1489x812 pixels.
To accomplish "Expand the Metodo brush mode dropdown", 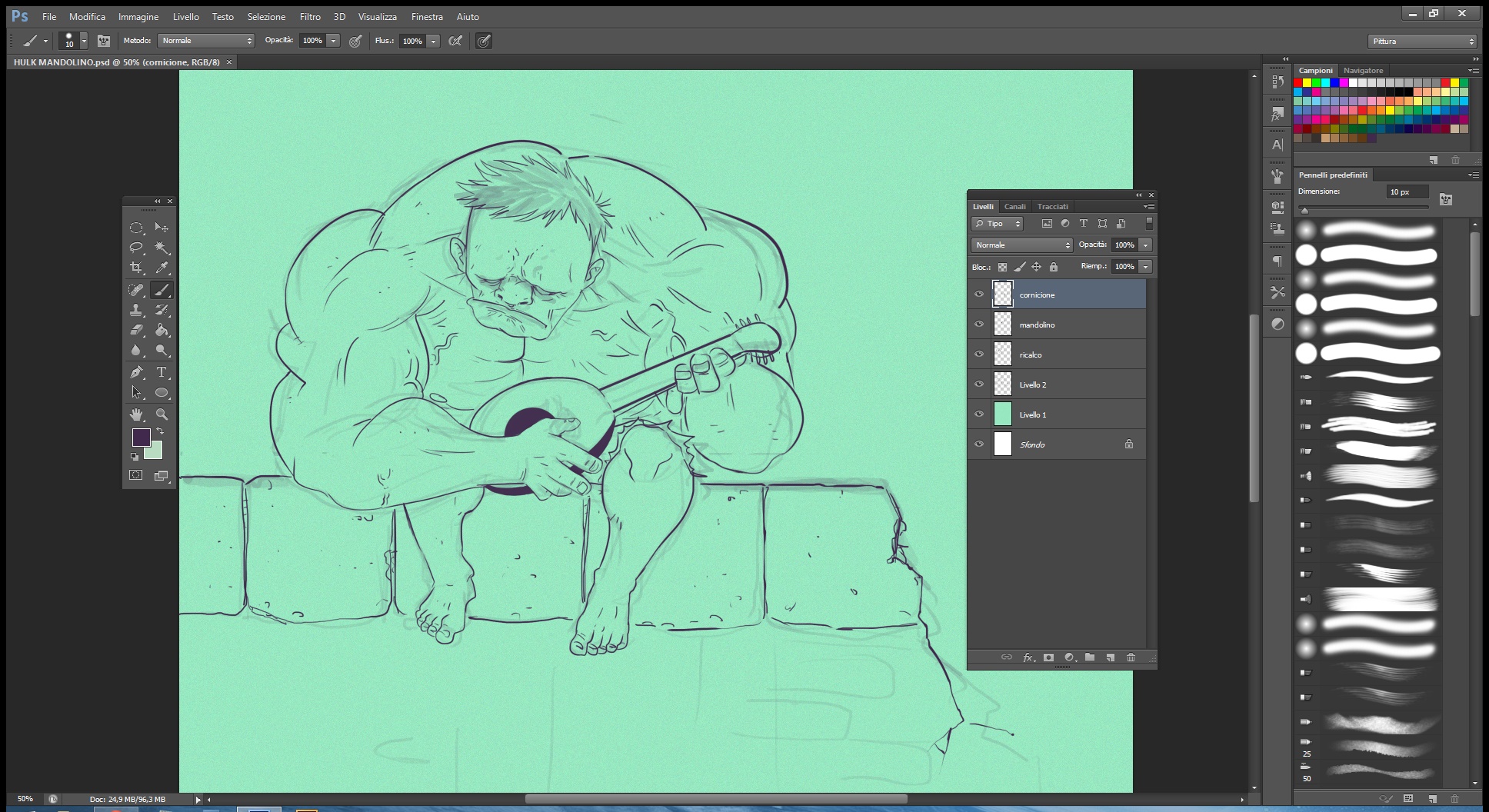I will [x=205, y=41].
